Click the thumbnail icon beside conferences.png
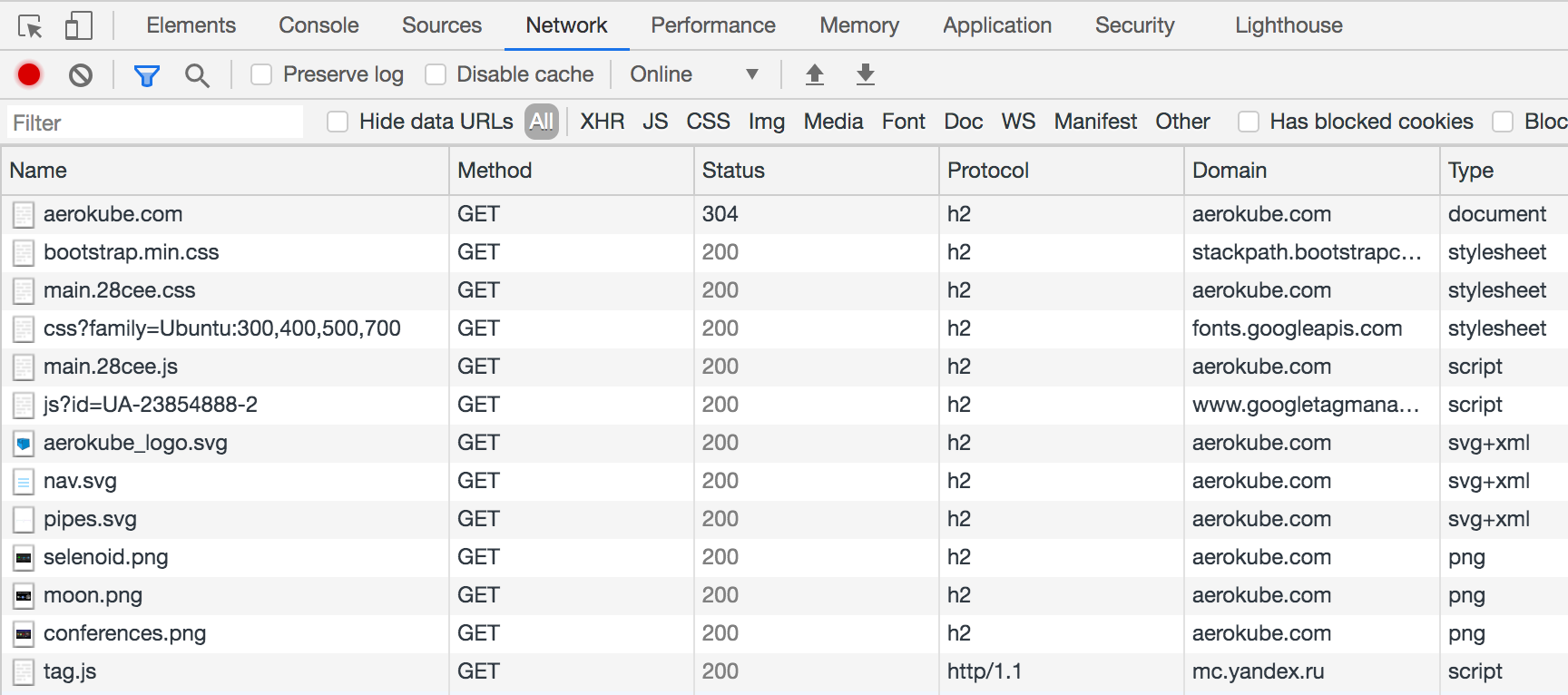Image resolution: width=1568 pixels, height=695 pixels. 24,634
